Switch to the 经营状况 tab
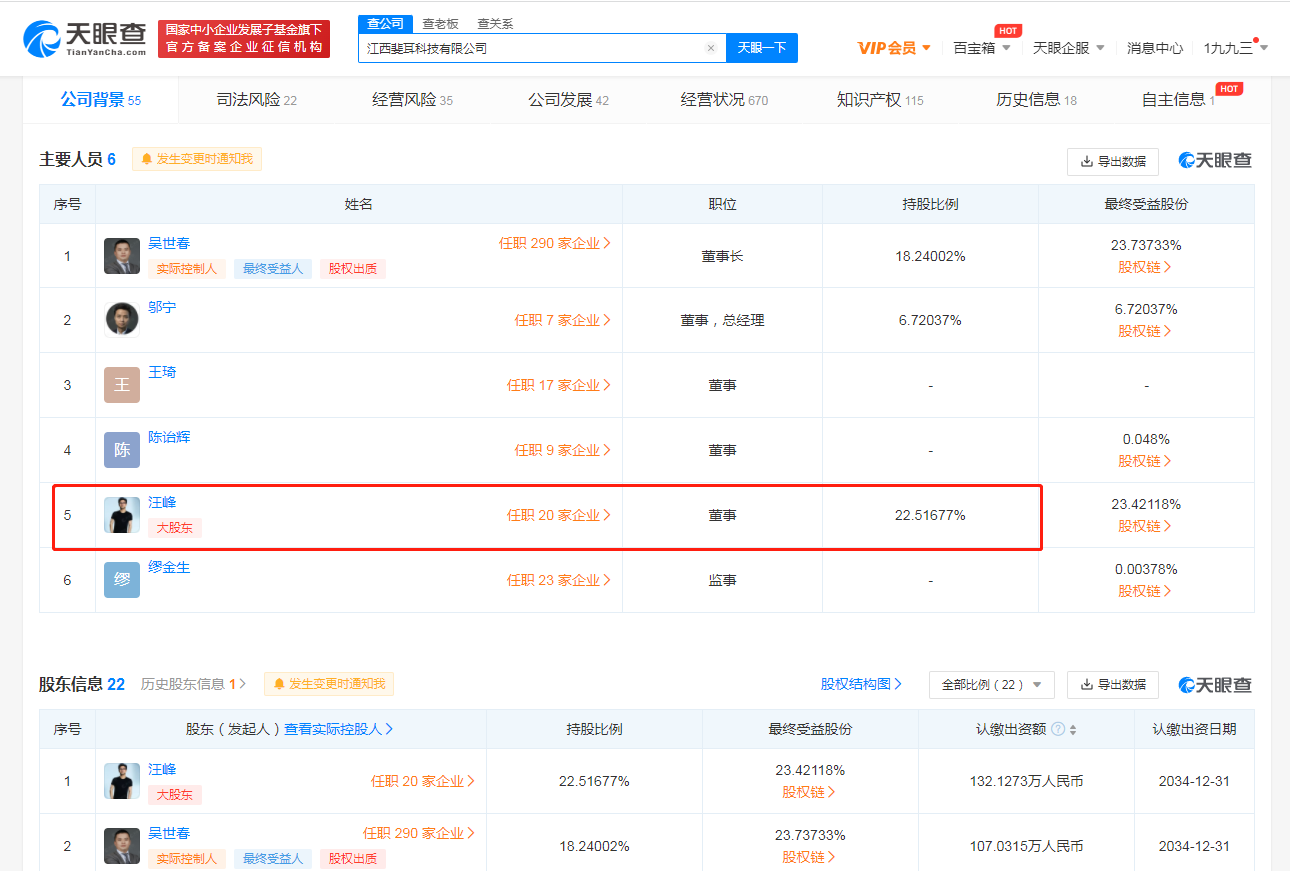This screenshot has height=871, width=1290. tap(725, 100)
